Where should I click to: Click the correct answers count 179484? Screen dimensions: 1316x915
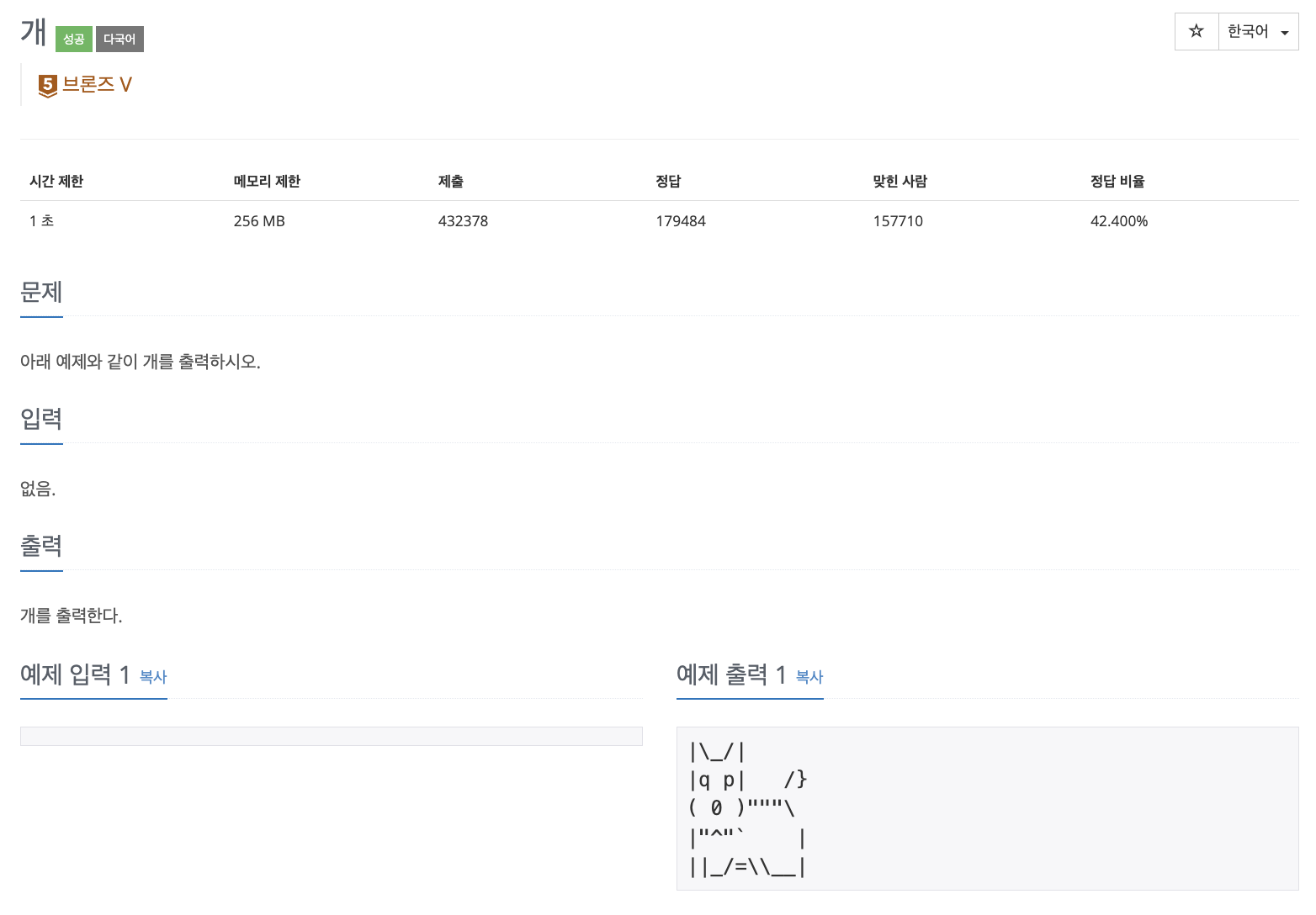point(681,221)
